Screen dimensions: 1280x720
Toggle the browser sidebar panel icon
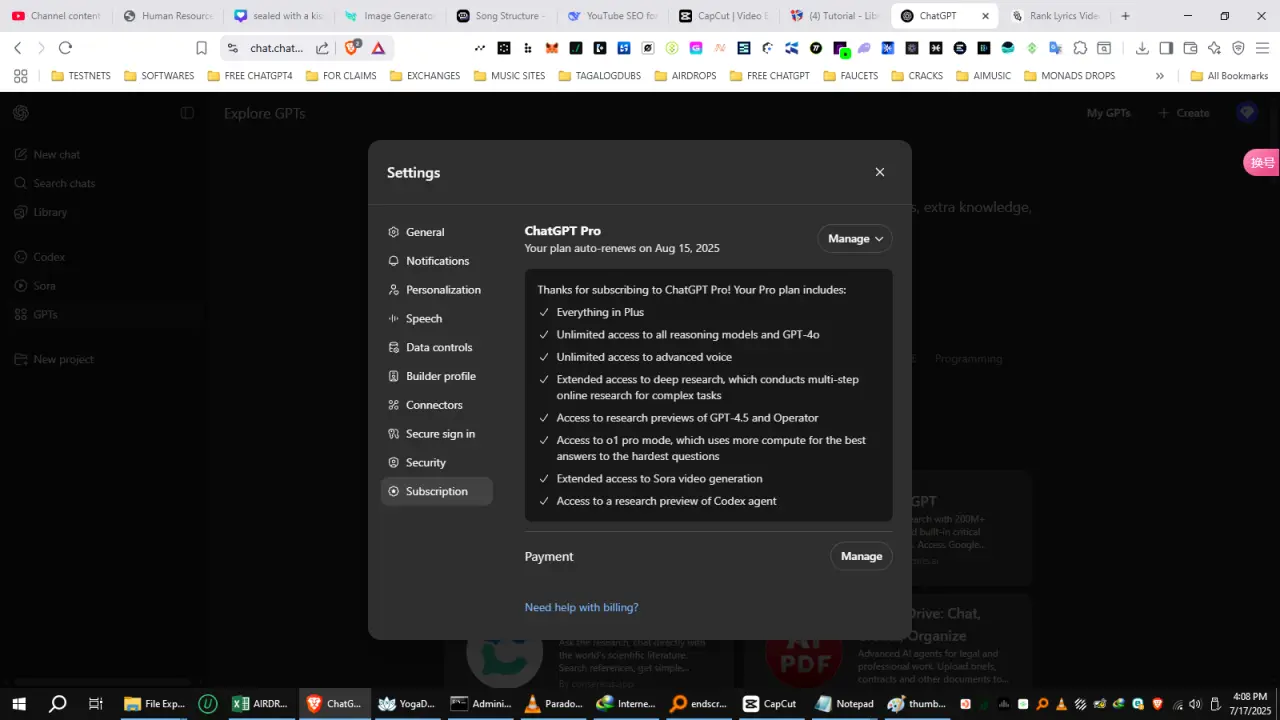point(1166,48)
